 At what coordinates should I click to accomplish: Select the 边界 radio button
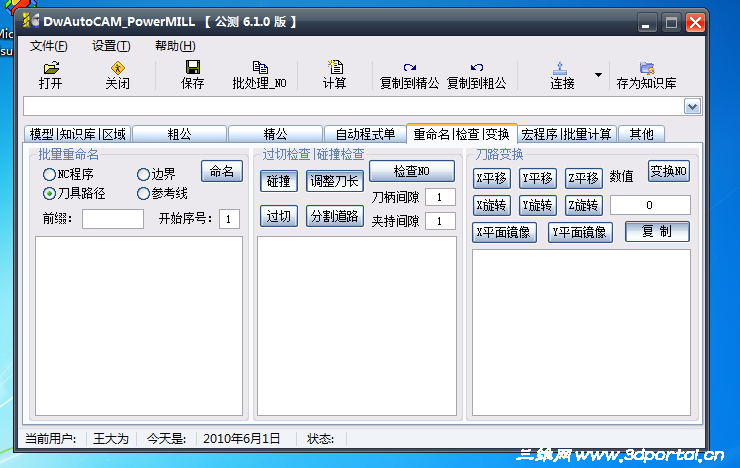tap(143, 175)
